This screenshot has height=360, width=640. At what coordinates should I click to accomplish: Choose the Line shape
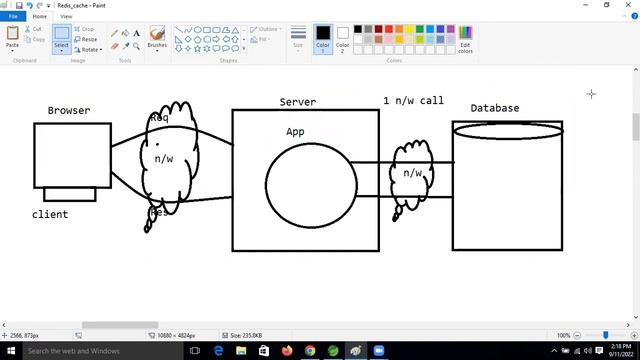[178, 30]
